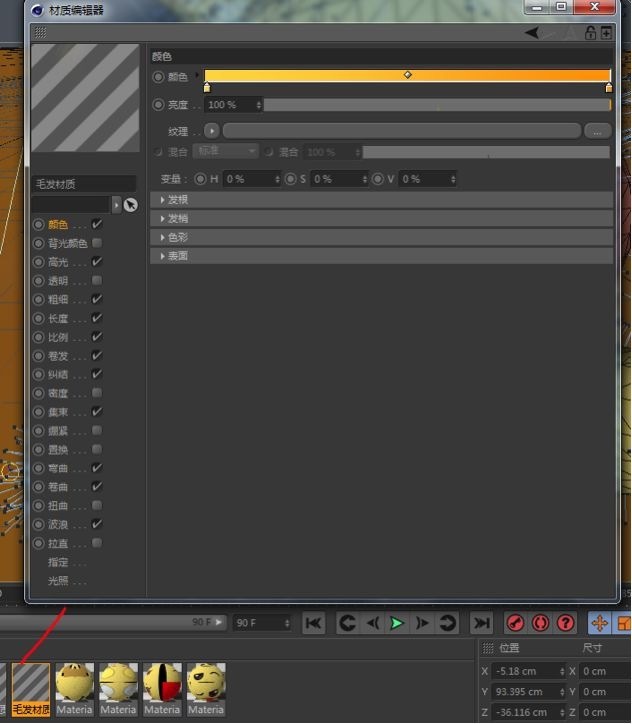Click the record active objects button
Viewport: 632px width, 724px height.
coord(516,623)
